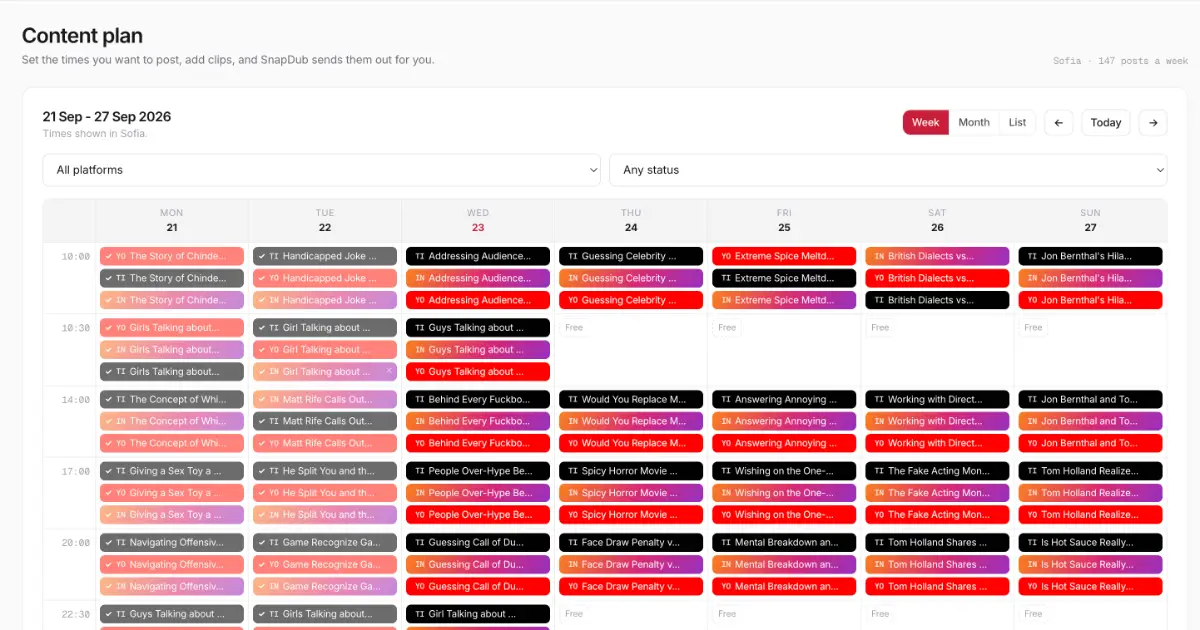
Task: Open the All platforms dropdown
Action: coord(321,170)
